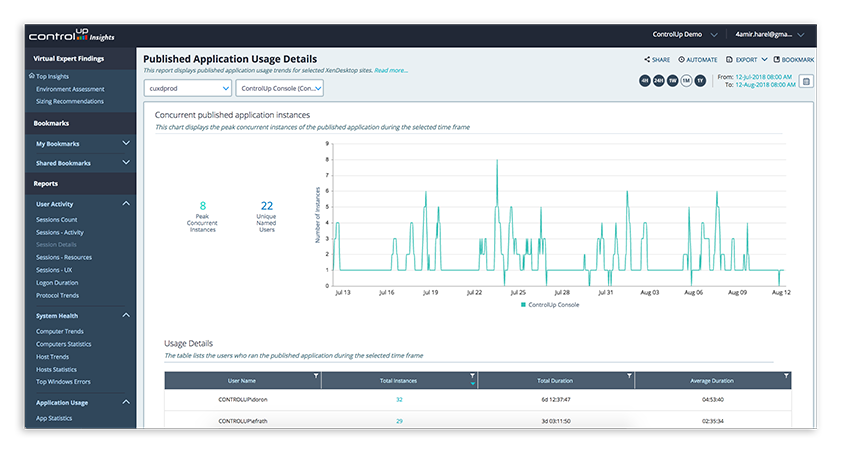845x451 pixels.
Task: Open the Sessions - Resources report
Action: (x=64, y=258)
